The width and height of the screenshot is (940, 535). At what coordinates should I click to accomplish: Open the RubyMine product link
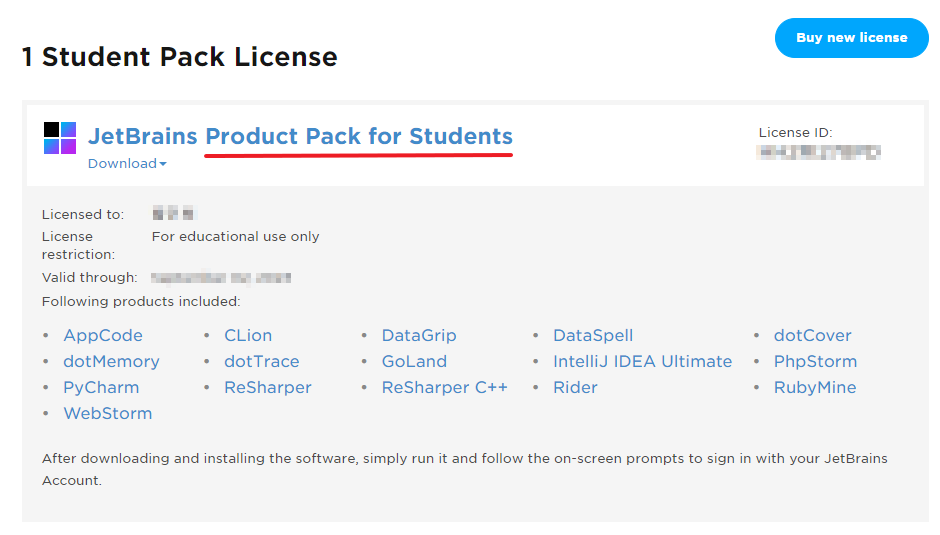(815, 387)
